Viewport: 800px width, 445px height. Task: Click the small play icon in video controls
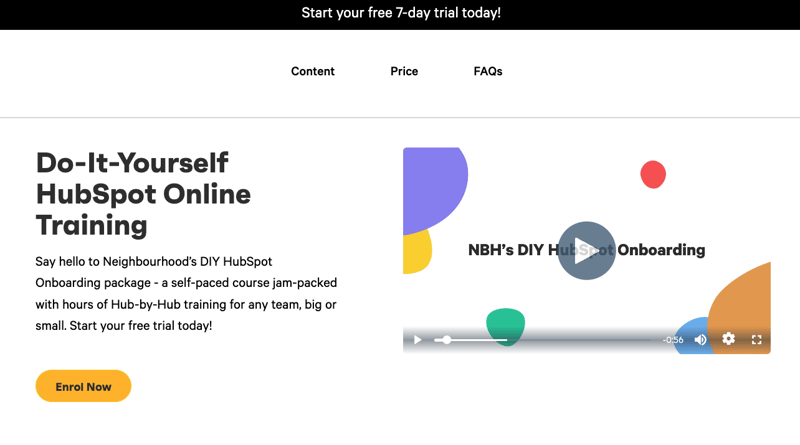(417, 340)
